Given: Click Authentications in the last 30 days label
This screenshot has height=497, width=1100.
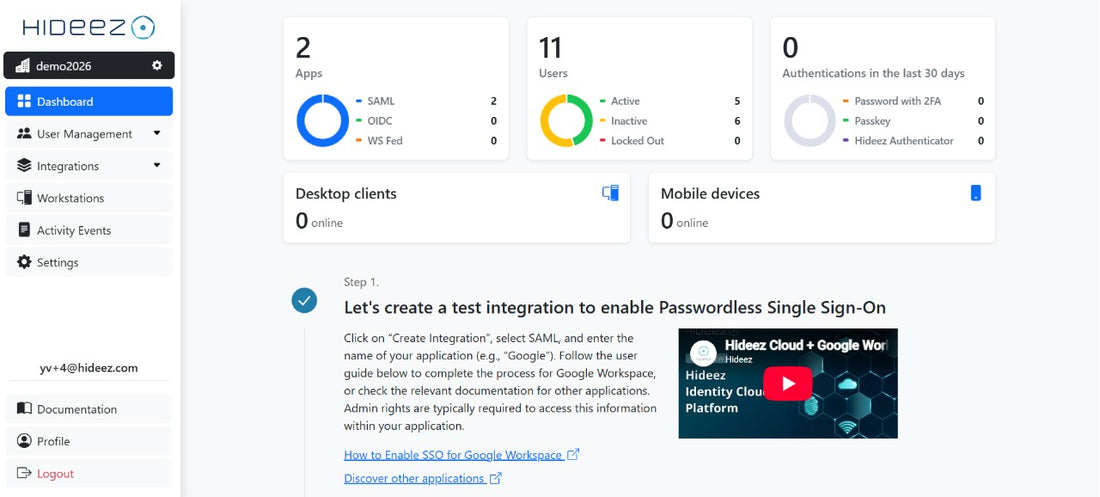Looking at the screenshot, I should coord(873,73).
